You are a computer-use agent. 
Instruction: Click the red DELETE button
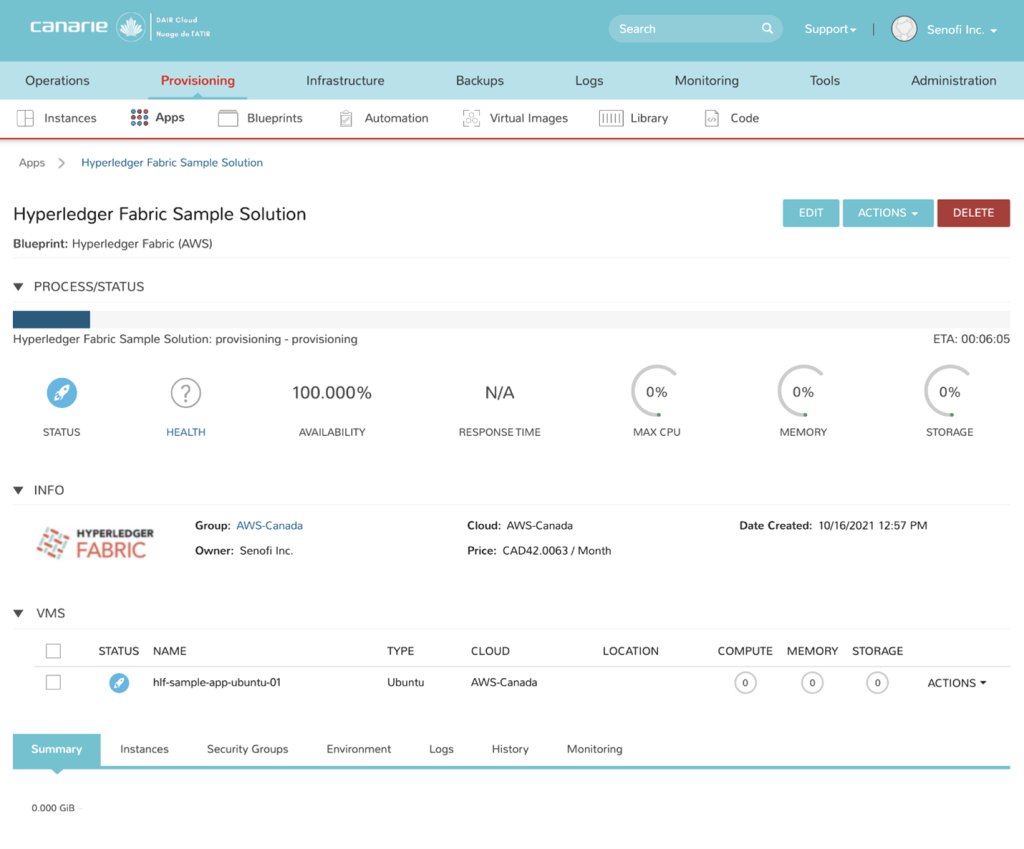(x=973, y=213)
